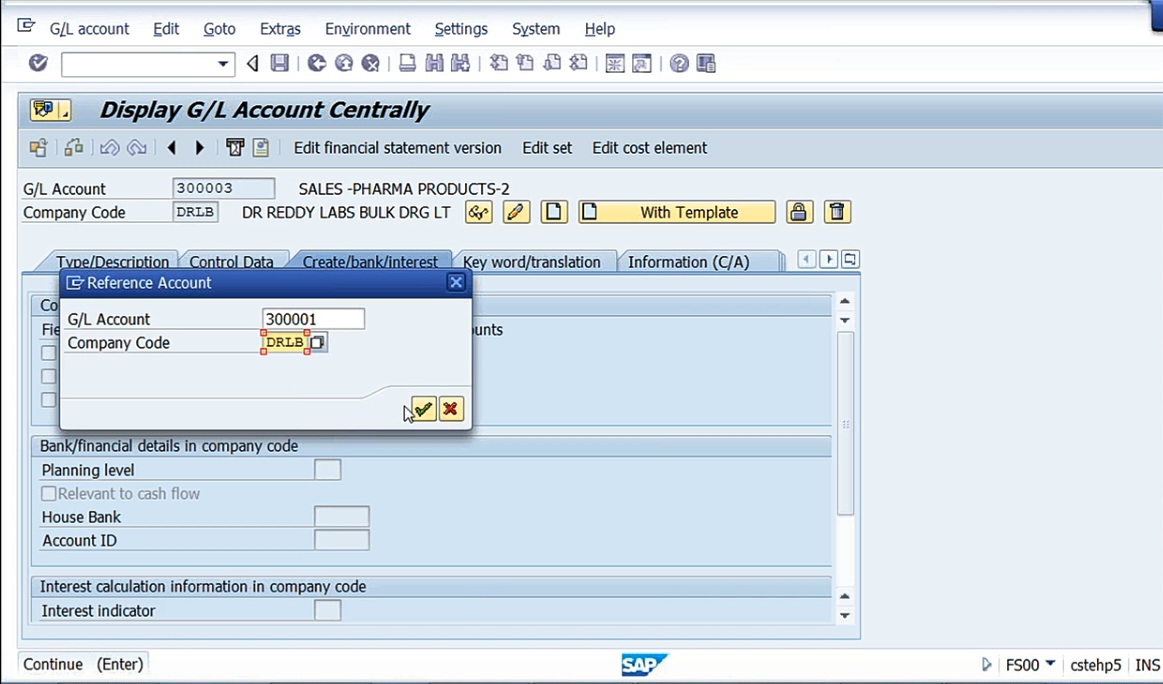Click the Print icon
The width and height of the screenshot is (1163, 684).
click(407, 63)
